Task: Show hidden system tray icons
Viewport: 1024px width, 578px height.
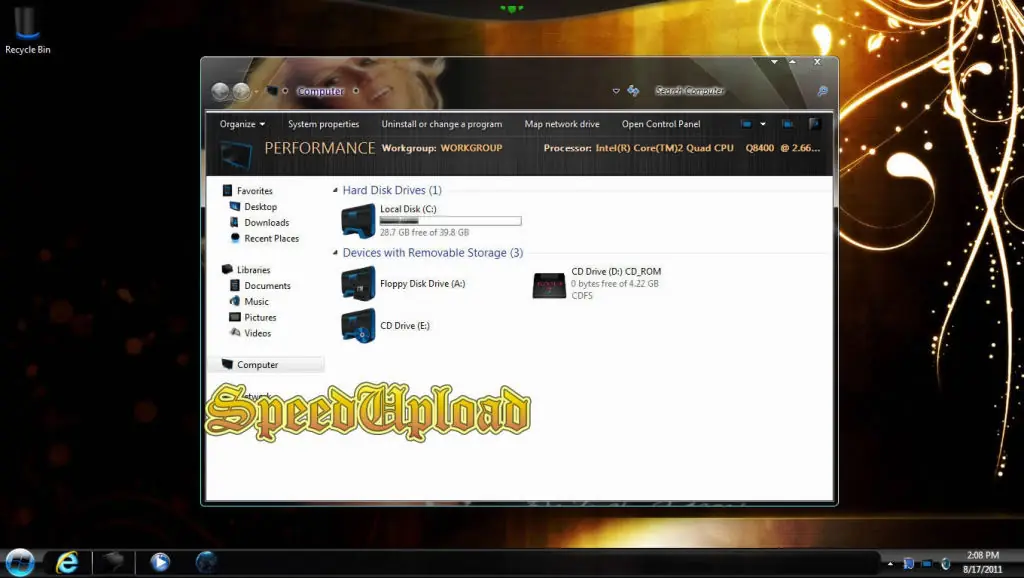Action: coord(891,564)
